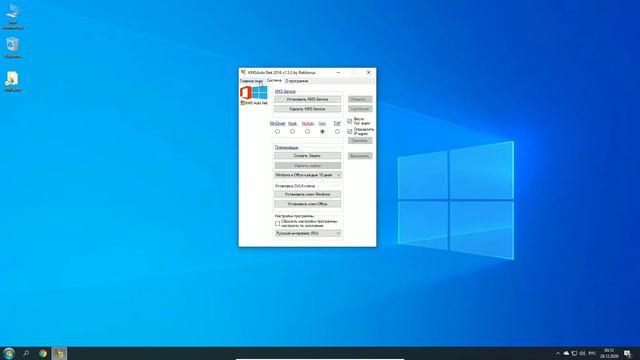640x360 pixels.
Task: Click the delete scheduler task button
Action: tap(307, 165)
